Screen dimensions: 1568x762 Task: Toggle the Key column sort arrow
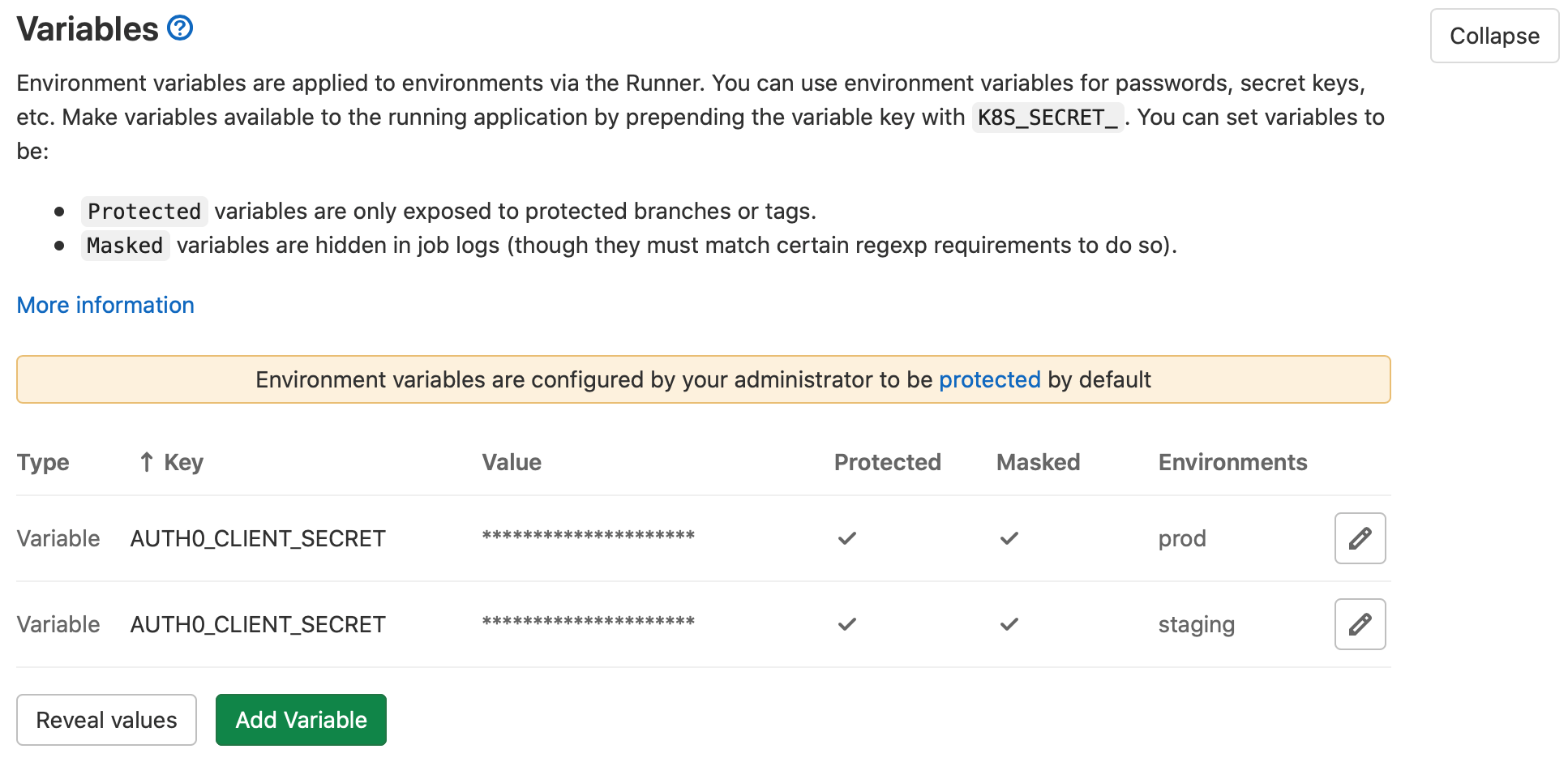[145, 462]
